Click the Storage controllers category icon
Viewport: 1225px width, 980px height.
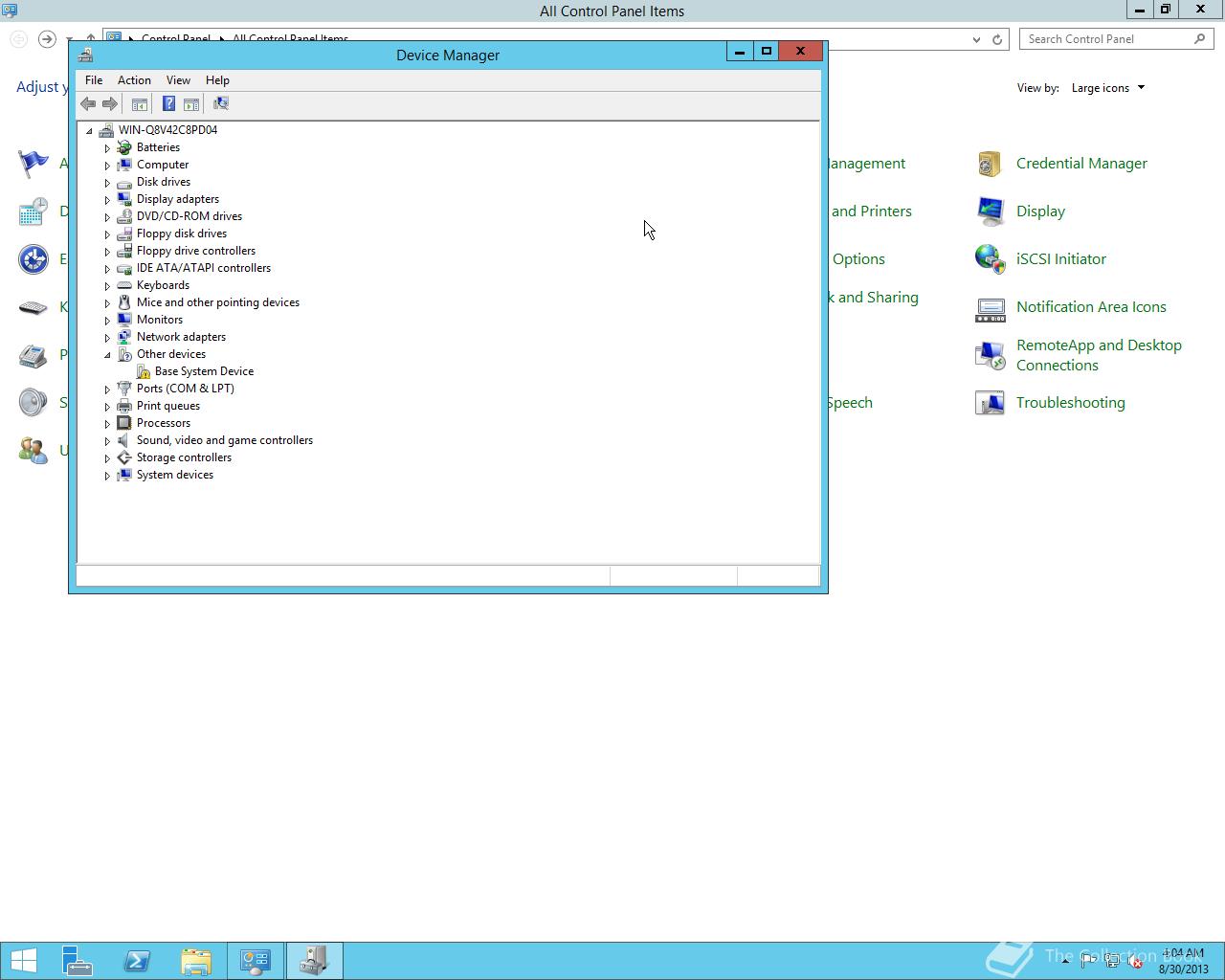pyautogui.click(x=124, y=457)
